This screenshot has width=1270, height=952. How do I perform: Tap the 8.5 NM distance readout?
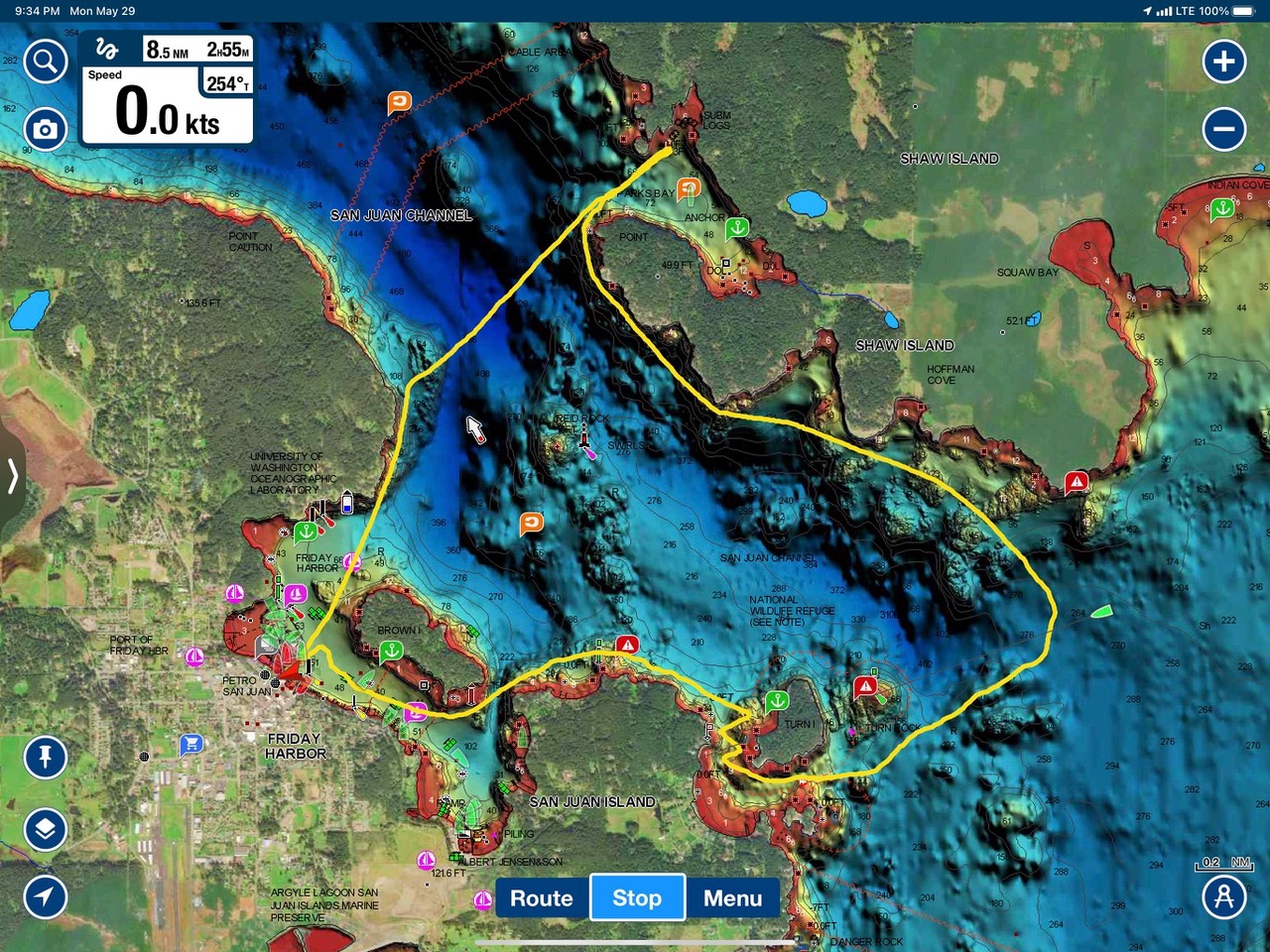pyautogui.click(x=167, y=50)
